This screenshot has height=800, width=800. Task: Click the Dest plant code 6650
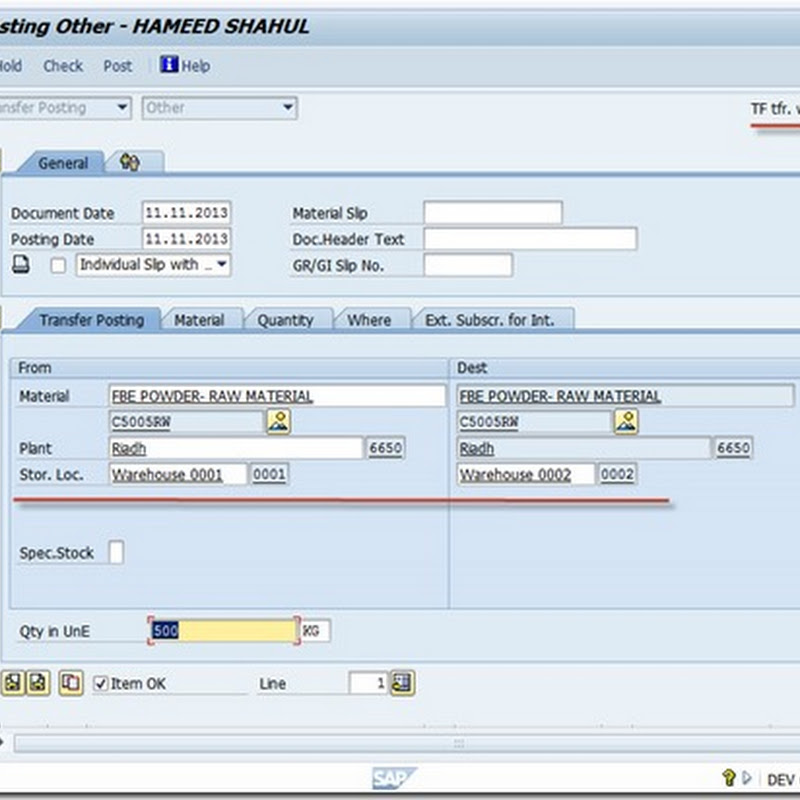click(x=733, y=448)
